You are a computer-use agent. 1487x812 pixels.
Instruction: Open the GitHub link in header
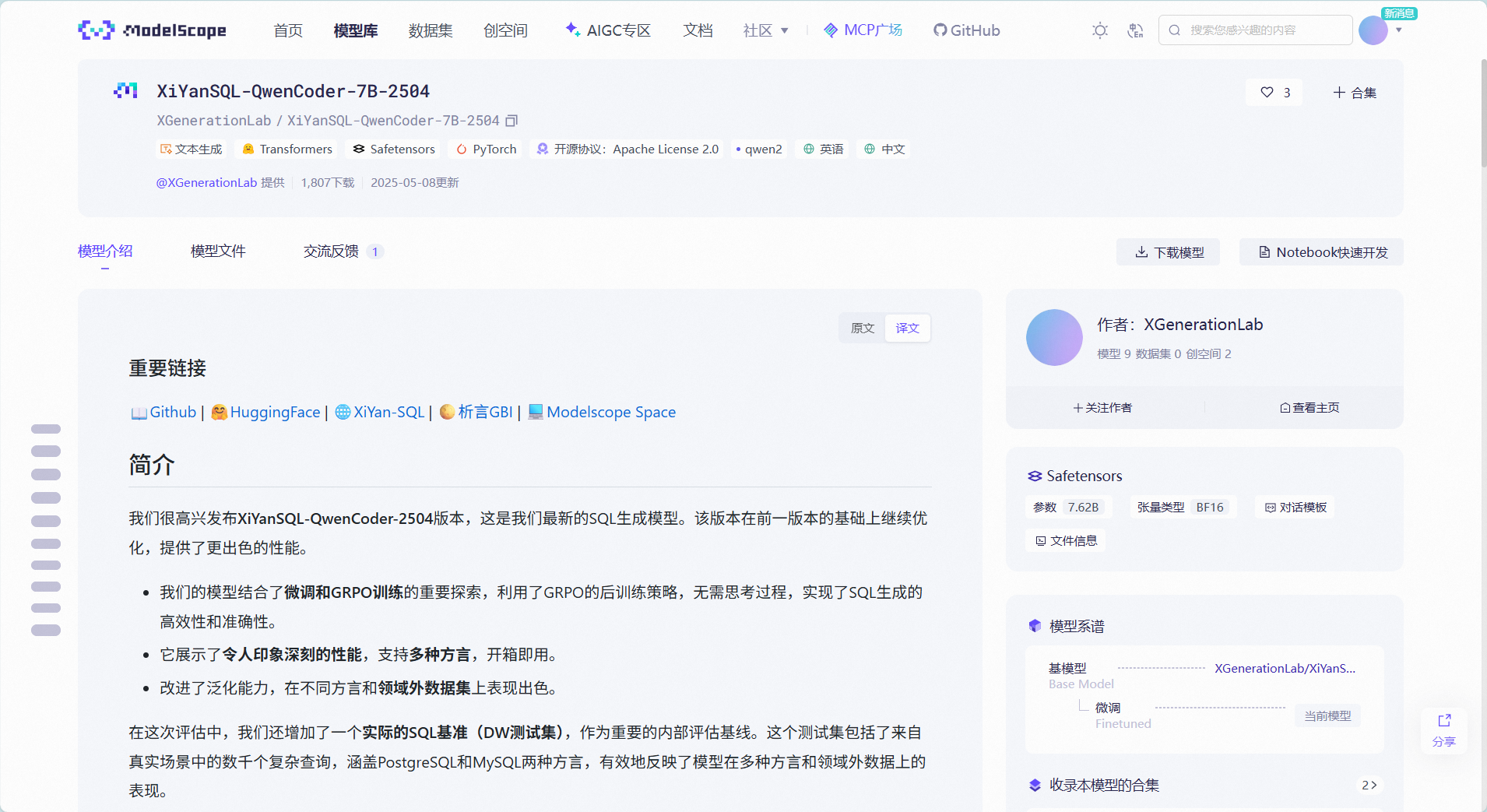coord(966,30)
